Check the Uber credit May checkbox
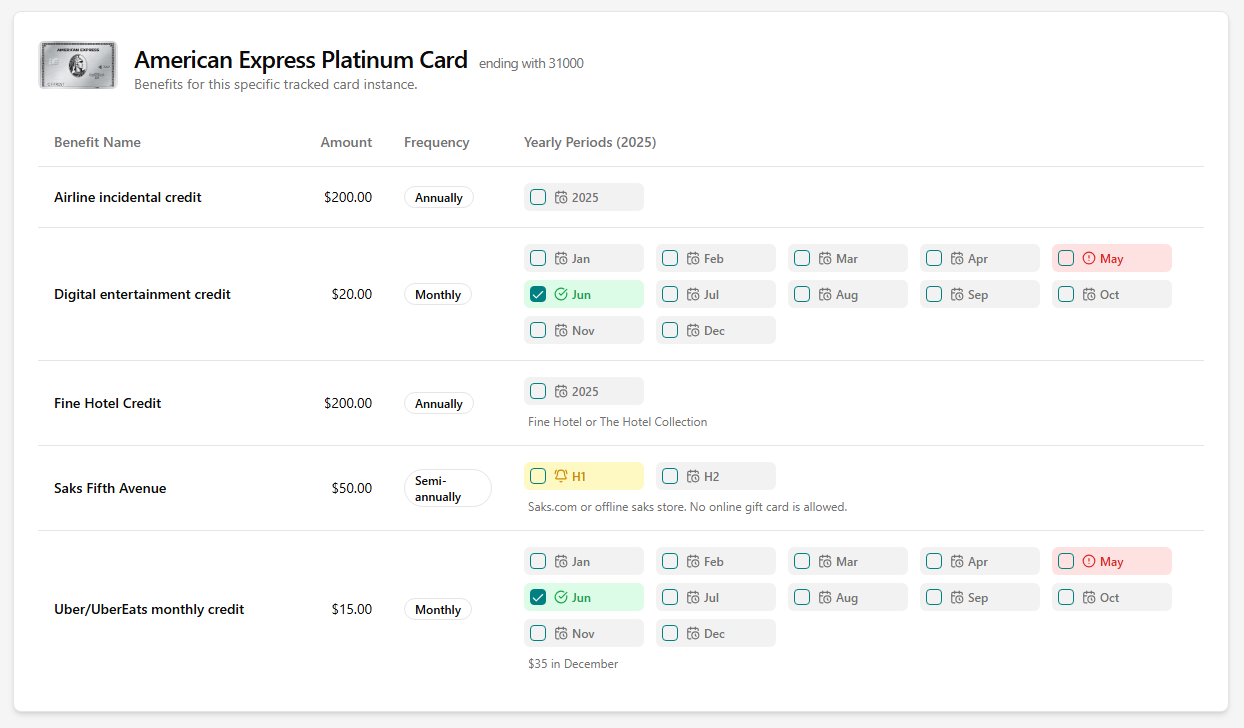1244x728 pixels. click(1066, 561)
